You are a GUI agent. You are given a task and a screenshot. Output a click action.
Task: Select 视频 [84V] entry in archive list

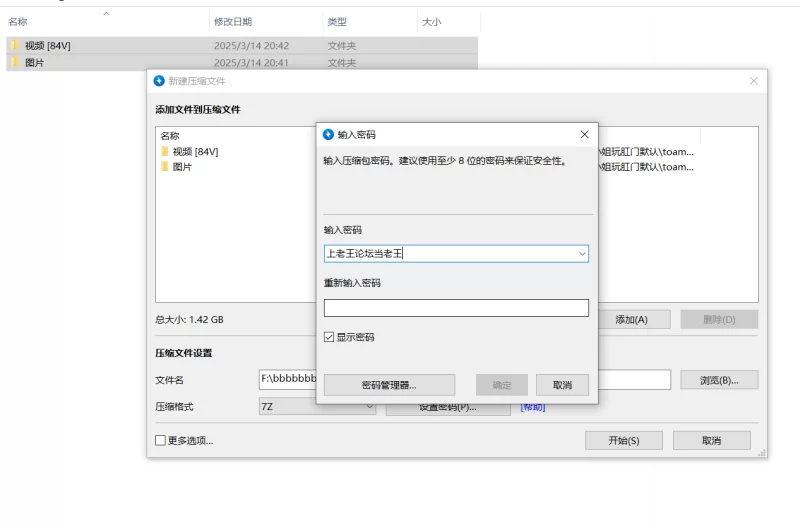pyautogui.click(x=195, y=152)
